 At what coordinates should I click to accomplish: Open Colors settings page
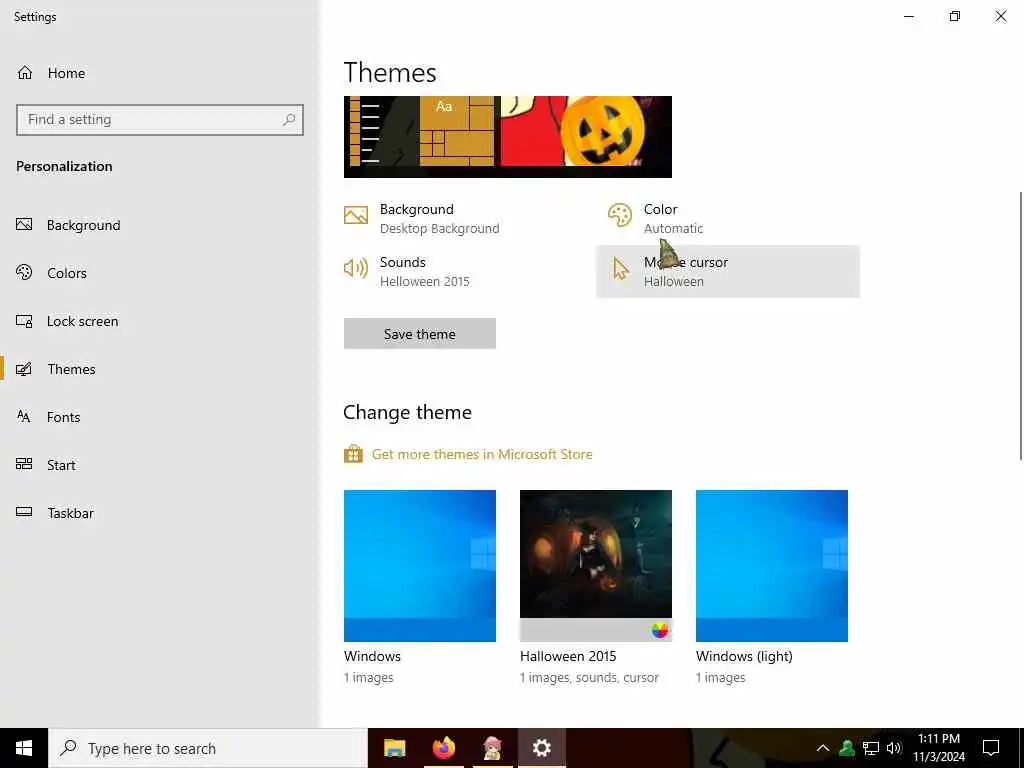click(x=160, y=273)
